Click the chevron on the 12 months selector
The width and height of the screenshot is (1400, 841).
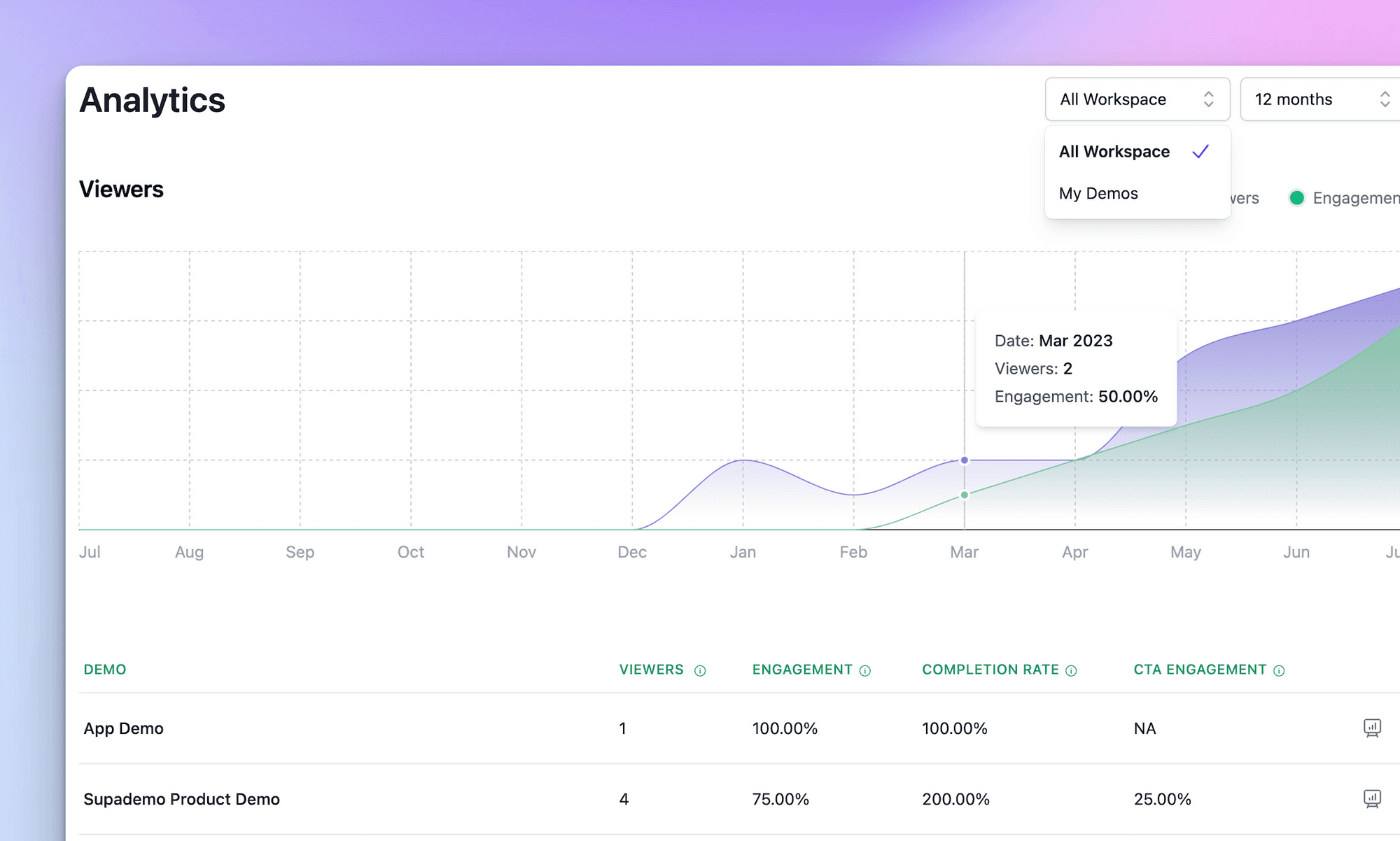click(1385, 99)
